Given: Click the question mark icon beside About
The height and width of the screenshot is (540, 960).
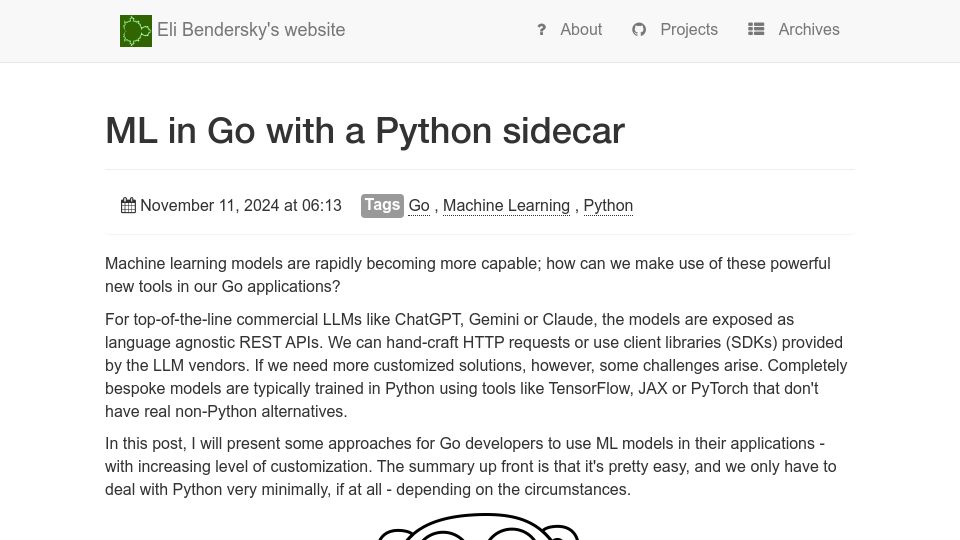Looking at the screenshot, I should 541,29.
